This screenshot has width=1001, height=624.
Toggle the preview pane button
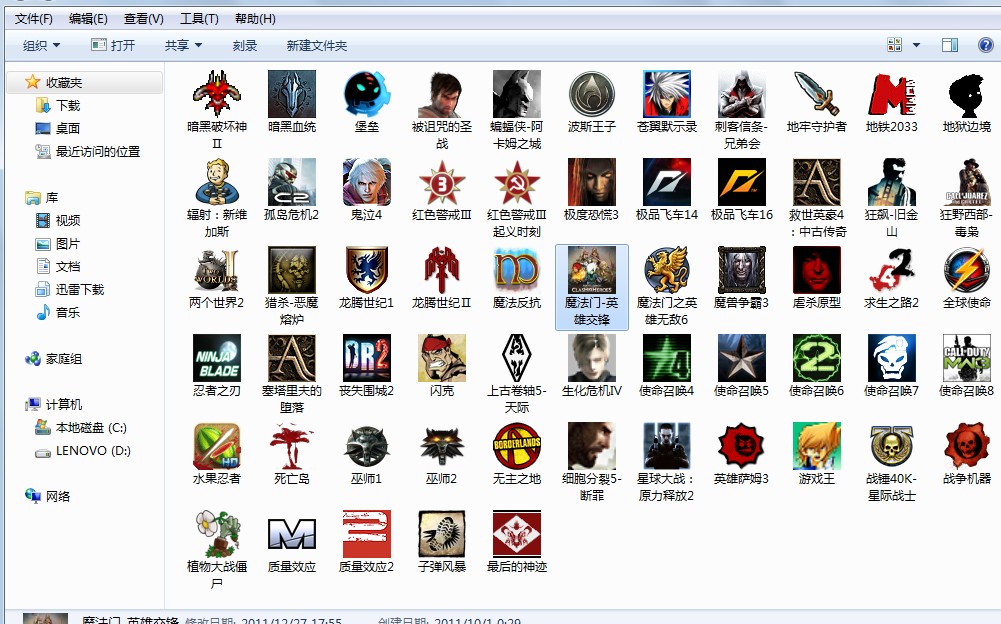pos(950,45)
